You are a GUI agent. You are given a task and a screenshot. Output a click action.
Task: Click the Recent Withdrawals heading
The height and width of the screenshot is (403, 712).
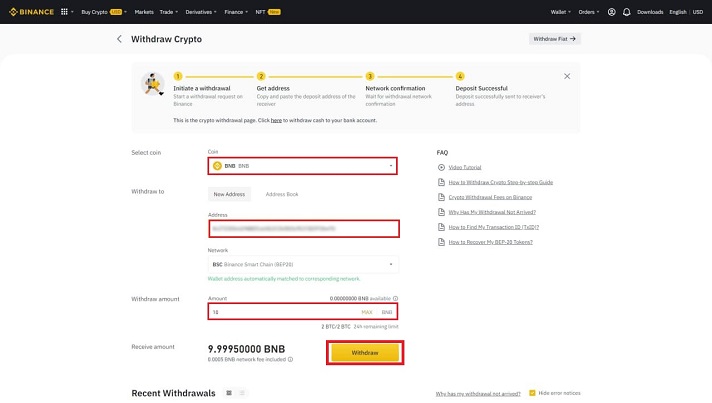pos(173,393)
